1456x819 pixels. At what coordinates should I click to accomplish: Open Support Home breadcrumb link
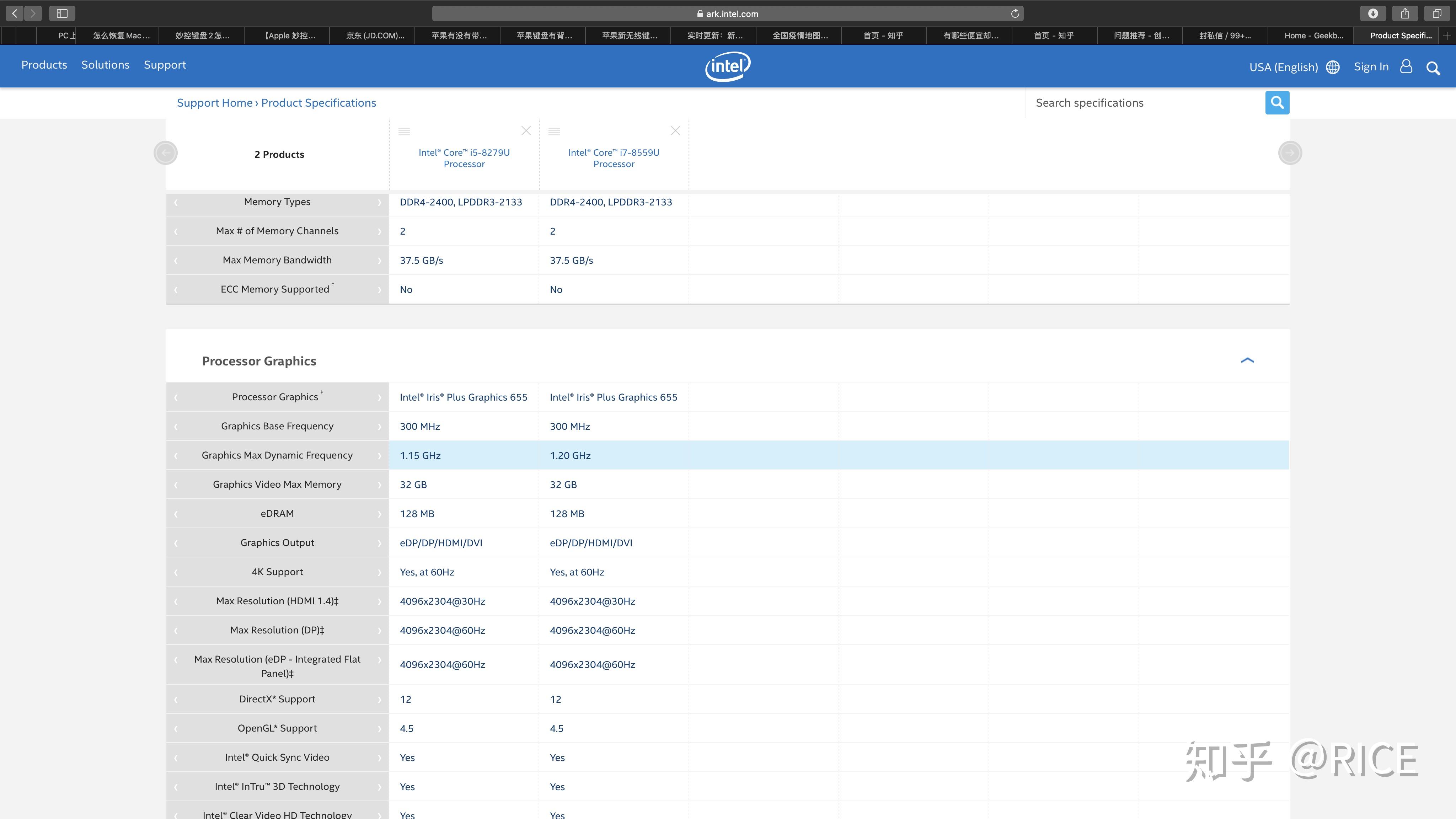[215, 103]
